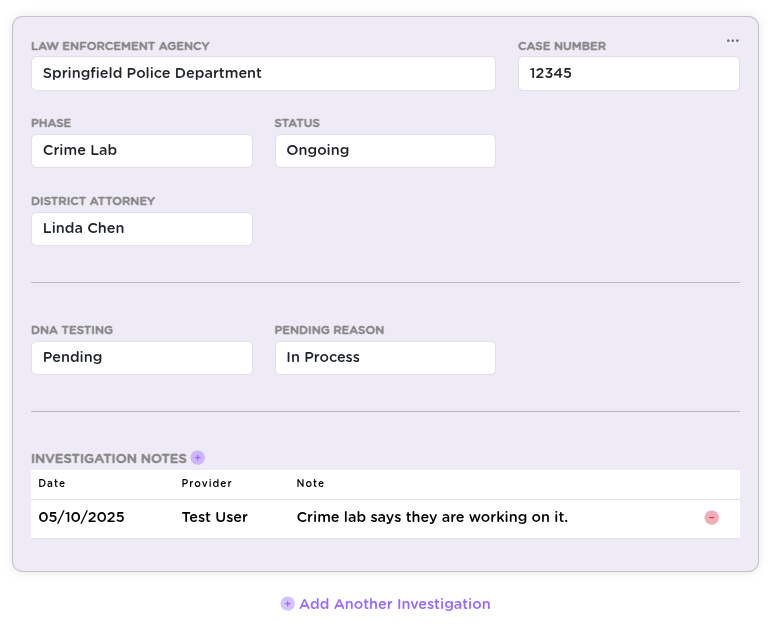Click the note text about crime lab
772x626 pixels.
(x=432, y=517)
